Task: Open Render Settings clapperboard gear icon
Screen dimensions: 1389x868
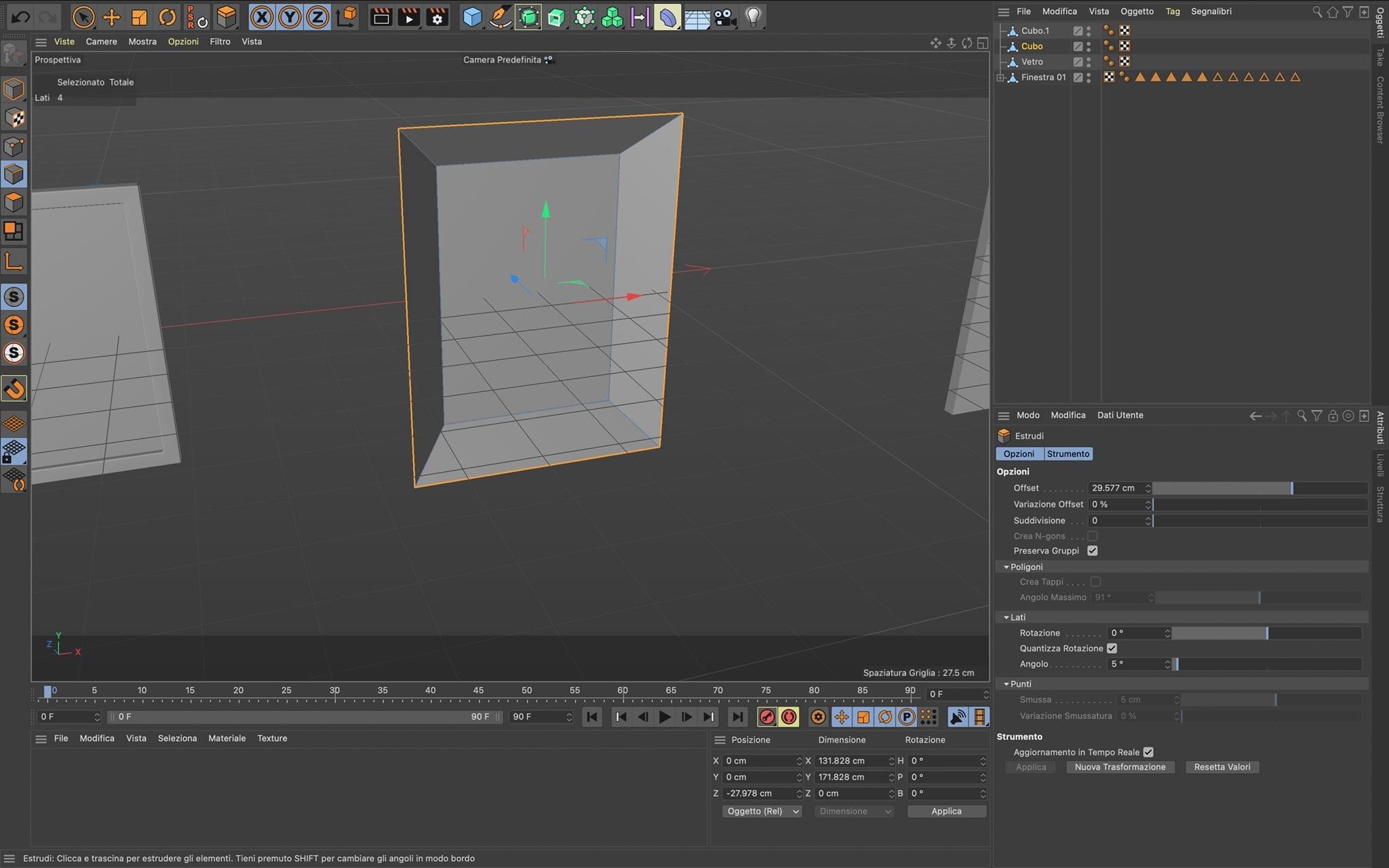Action: (437, 17)
